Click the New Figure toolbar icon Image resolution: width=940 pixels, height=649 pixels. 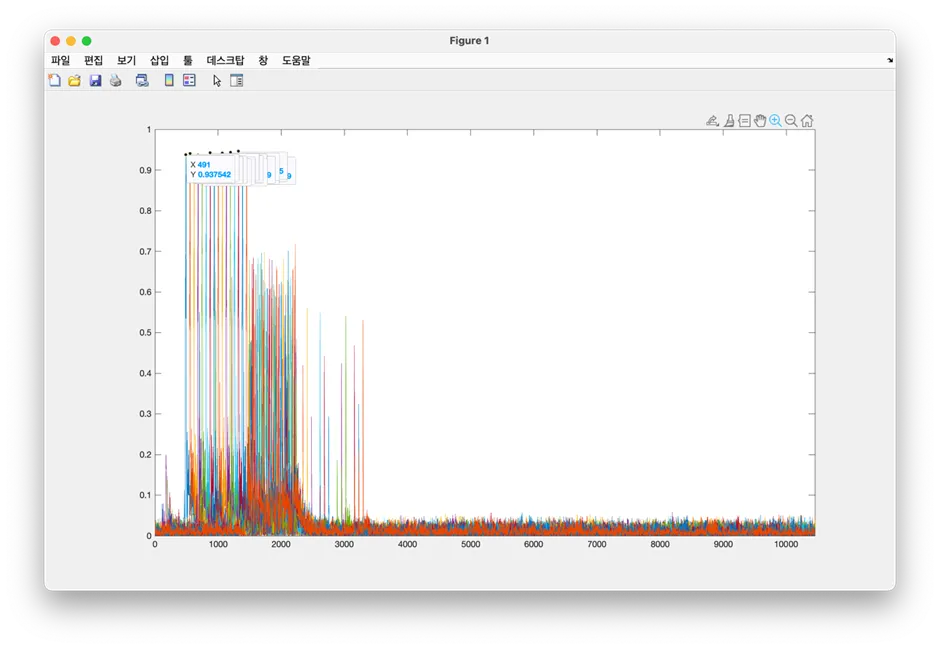[55, 80]
